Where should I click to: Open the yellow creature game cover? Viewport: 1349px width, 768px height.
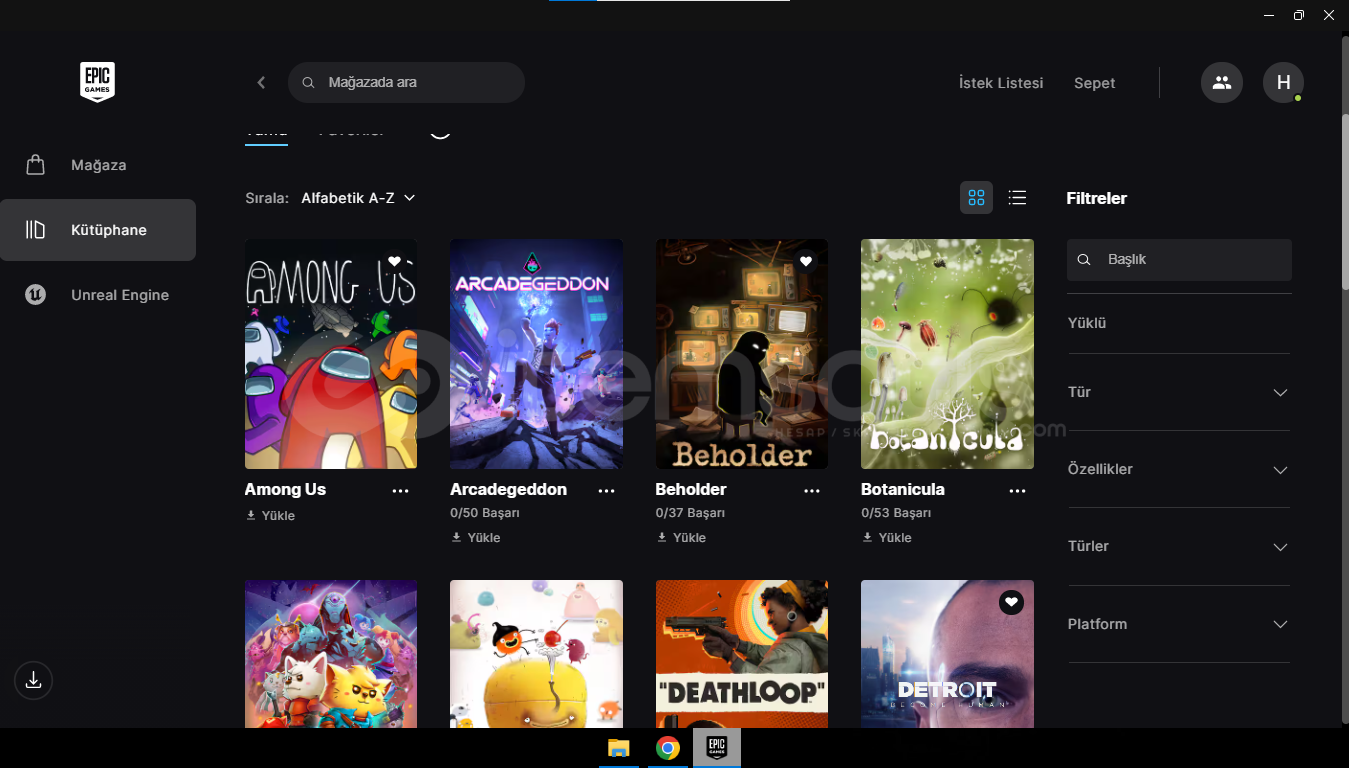coord(536,654)
